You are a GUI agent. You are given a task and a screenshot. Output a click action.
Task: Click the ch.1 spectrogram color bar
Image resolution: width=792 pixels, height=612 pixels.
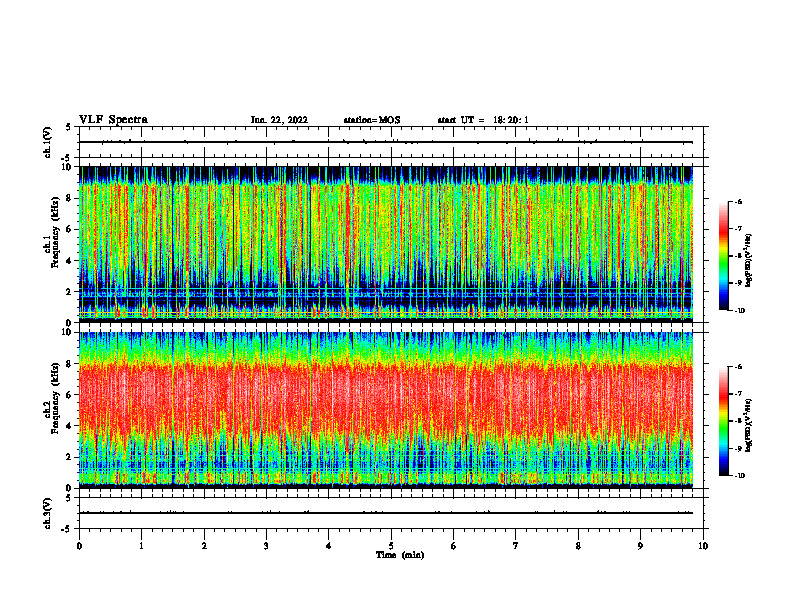[x=724, y=256]
